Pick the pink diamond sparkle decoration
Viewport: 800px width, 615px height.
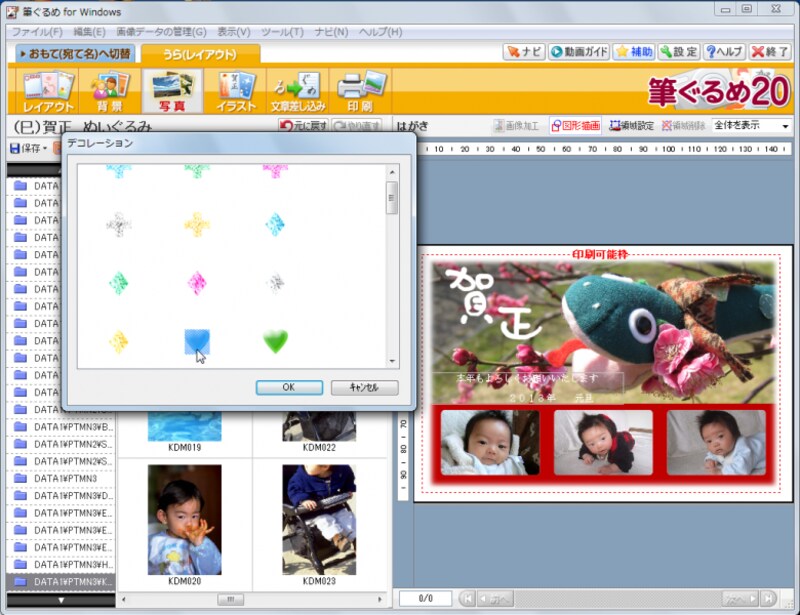197,284
